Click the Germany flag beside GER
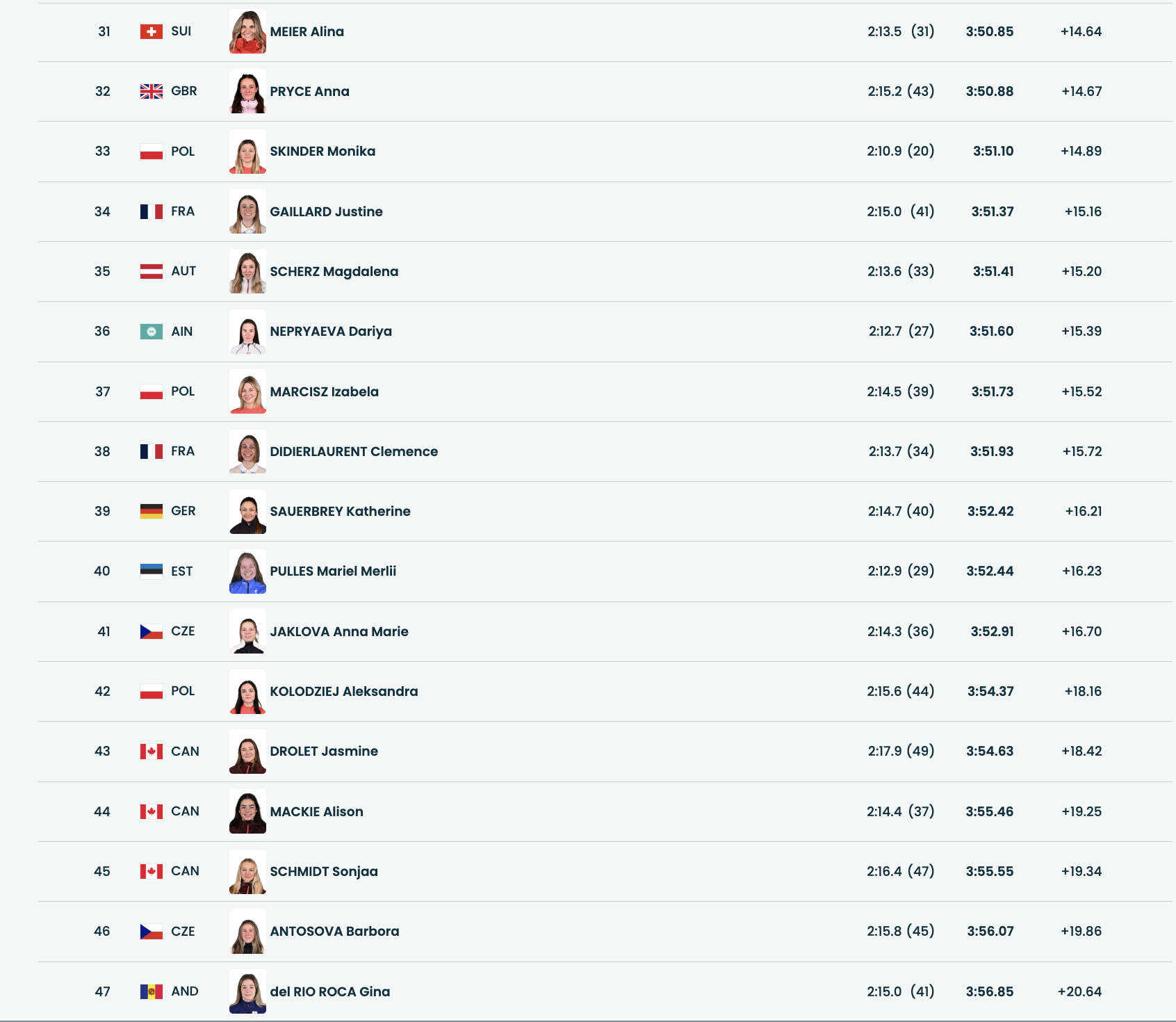The image size is (1176, 1022). [151, 512]
